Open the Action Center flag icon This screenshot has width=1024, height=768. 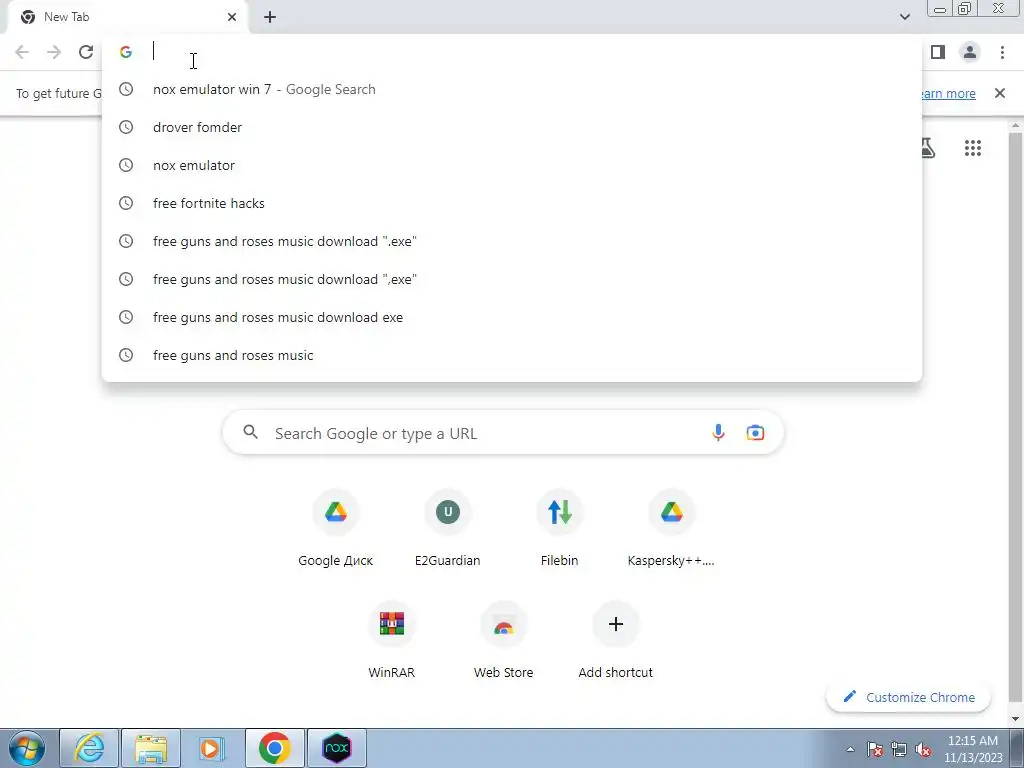(875, 749)
